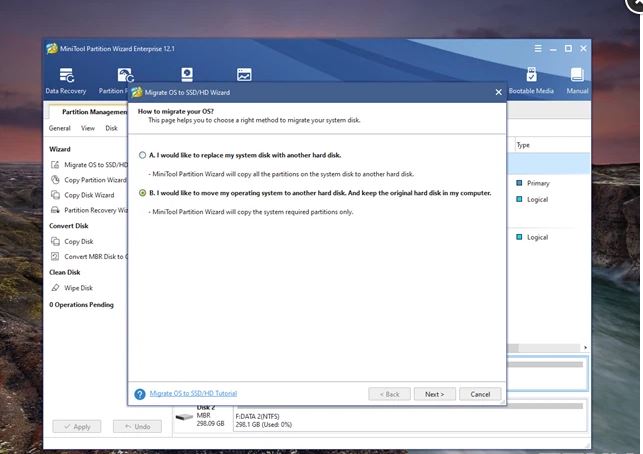The width and height of the screenshot is (643, 454).
Task: Select option B move operating system
Action: pos(142,193)
